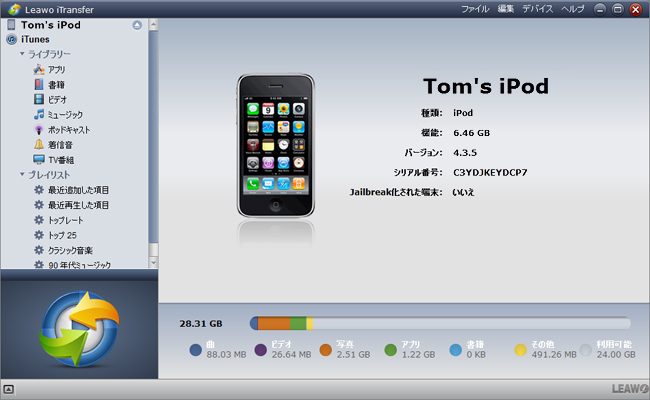
Task: Click the iPod device image
Action: point(276,145)
